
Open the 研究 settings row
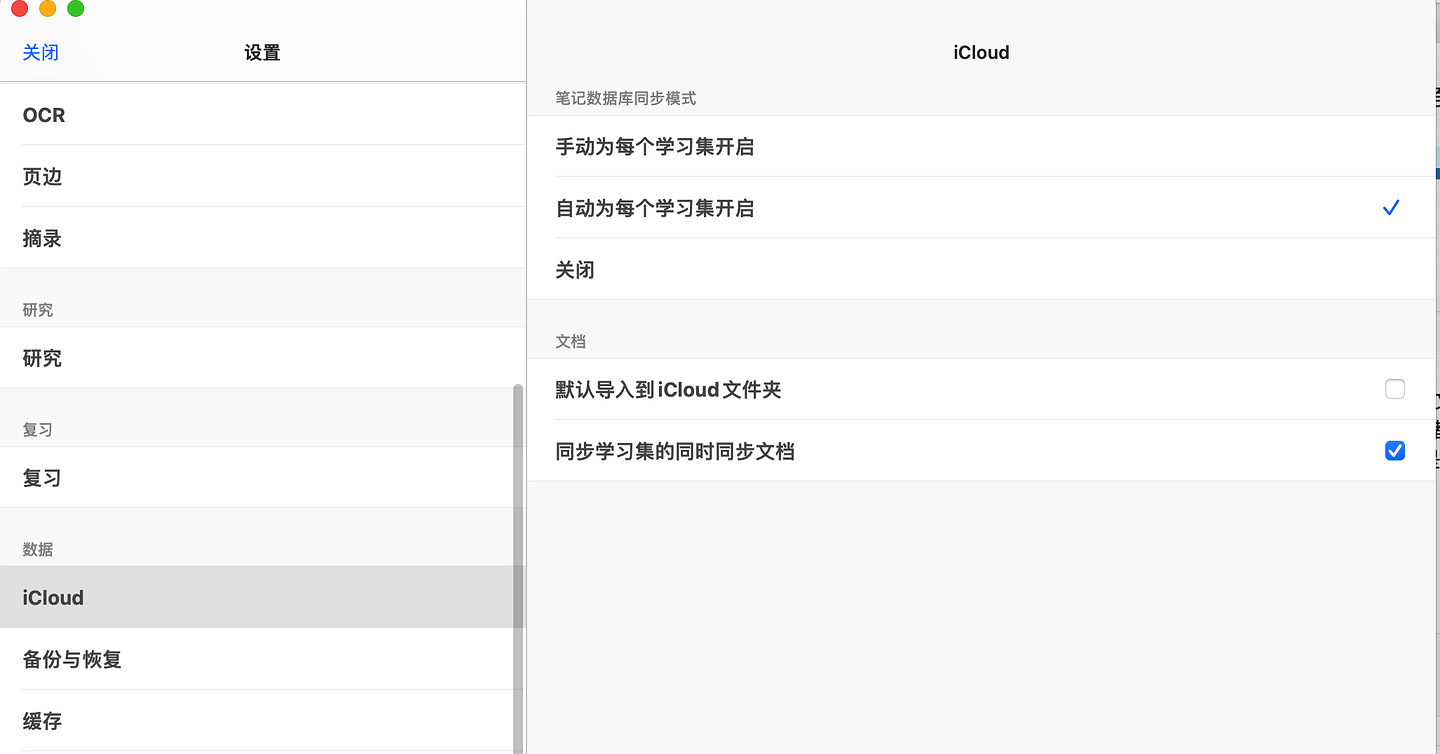(x=262, y=358)
